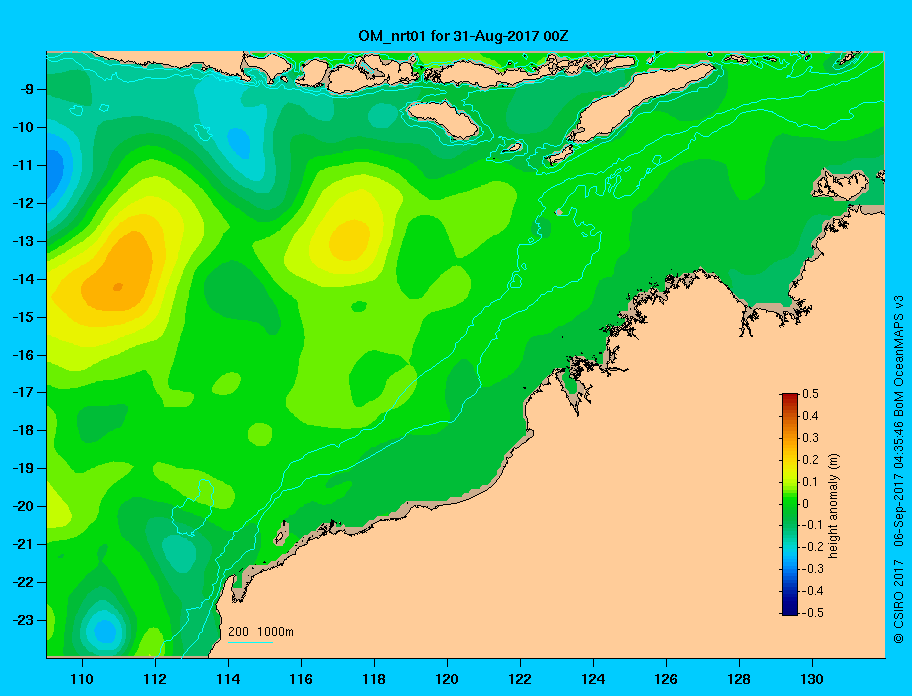Click colorbar tick value "-0.1"

tap(813, 525)
